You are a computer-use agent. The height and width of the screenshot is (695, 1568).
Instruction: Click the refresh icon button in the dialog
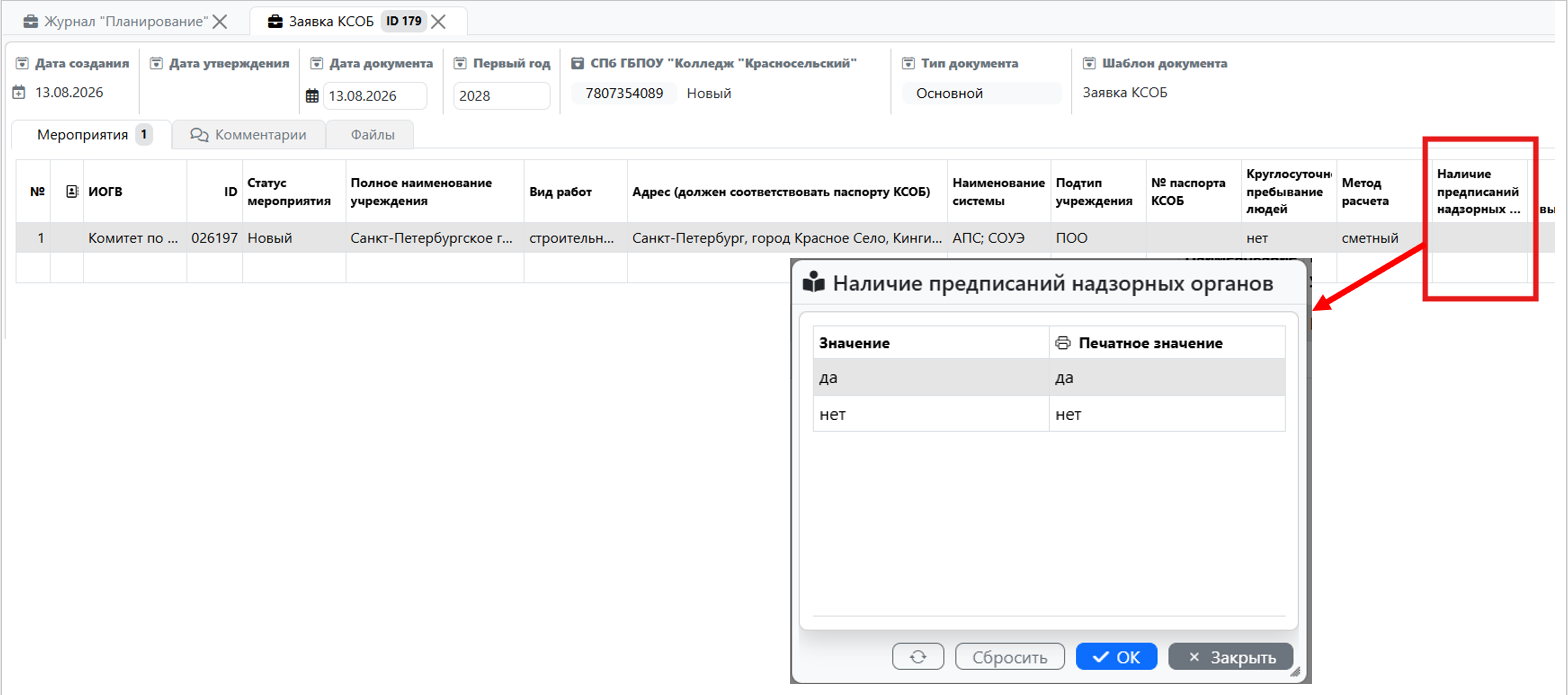click(x=919, y=657)
